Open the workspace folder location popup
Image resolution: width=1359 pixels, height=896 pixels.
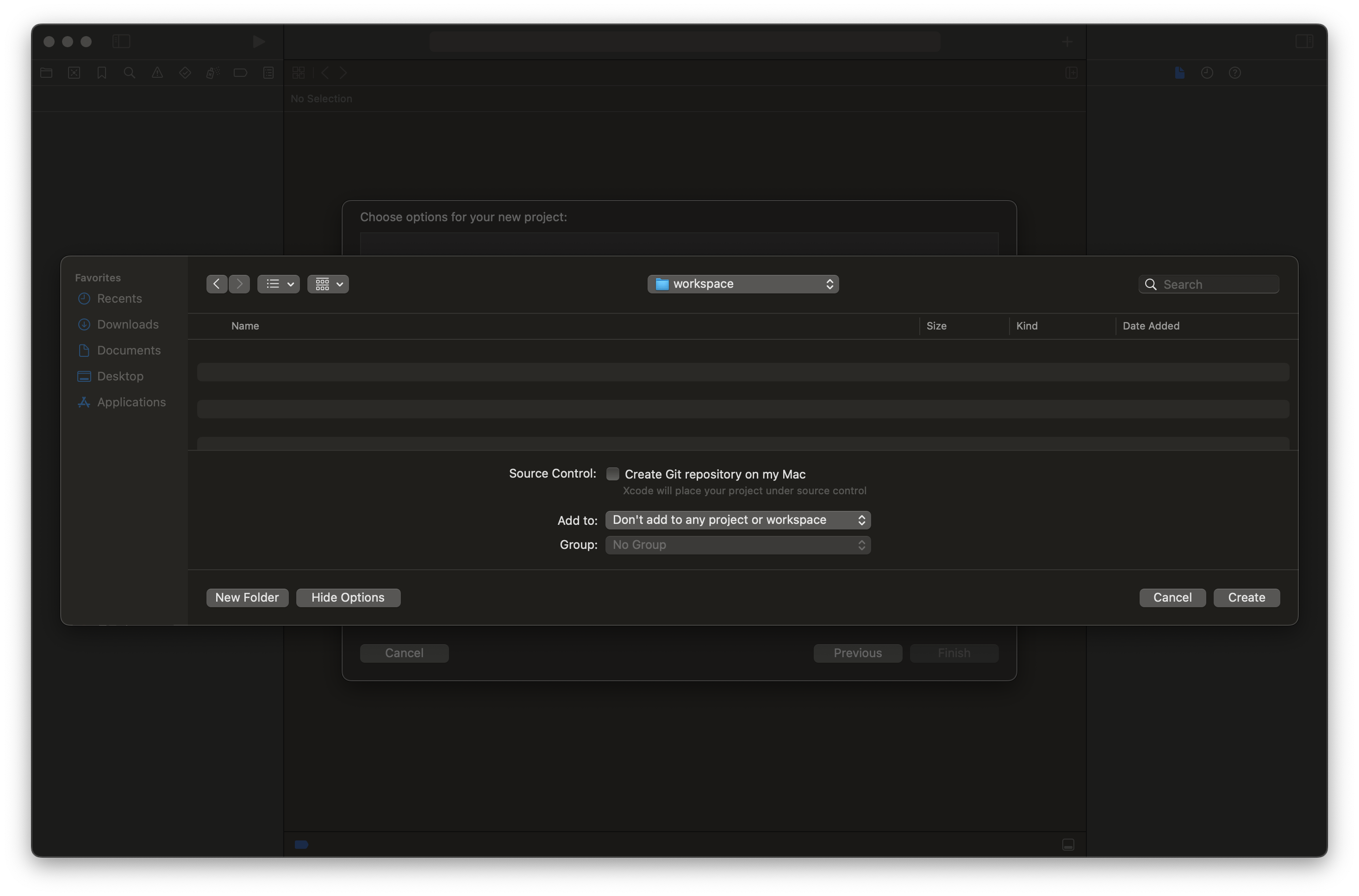pyautogui.click(x=742, y=284)
